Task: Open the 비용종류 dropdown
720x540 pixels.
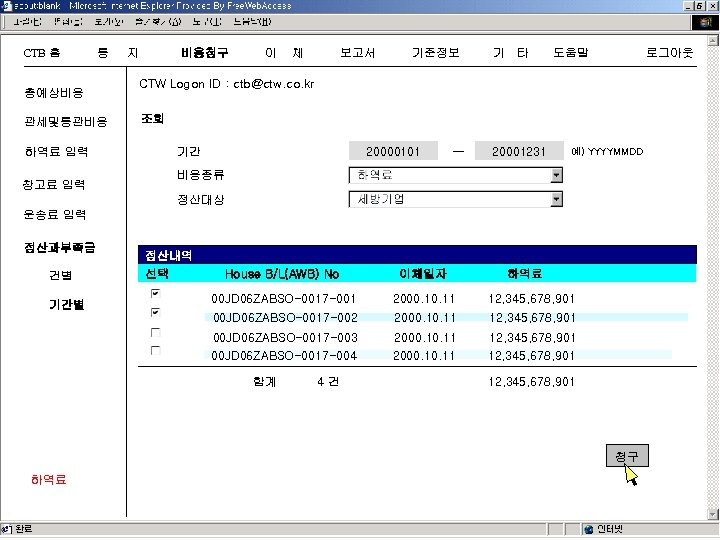Action: pos(556,175)
